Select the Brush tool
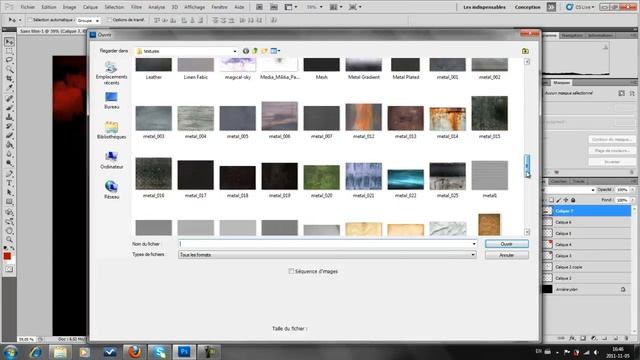This screenshot has height=360, width=640. click(x=9, y=108)
